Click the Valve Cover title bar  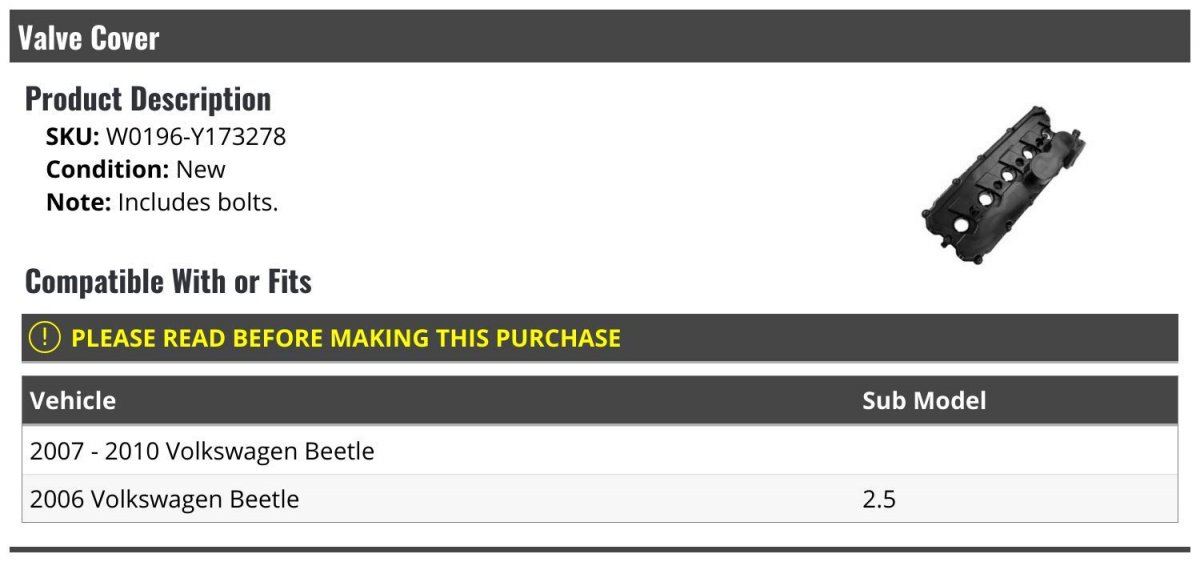600,37
